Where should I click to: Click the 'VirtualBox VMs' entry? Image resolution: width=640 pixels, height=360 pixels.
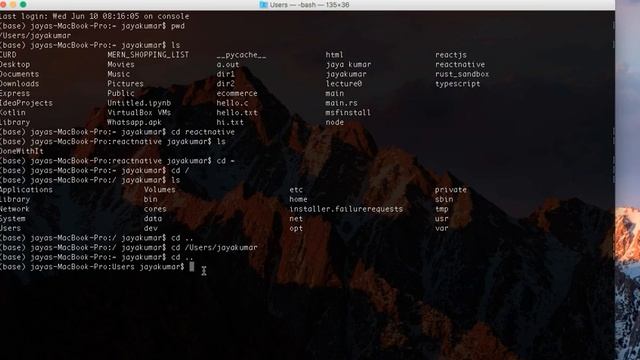pyautogui.click(x=139, y=113)
